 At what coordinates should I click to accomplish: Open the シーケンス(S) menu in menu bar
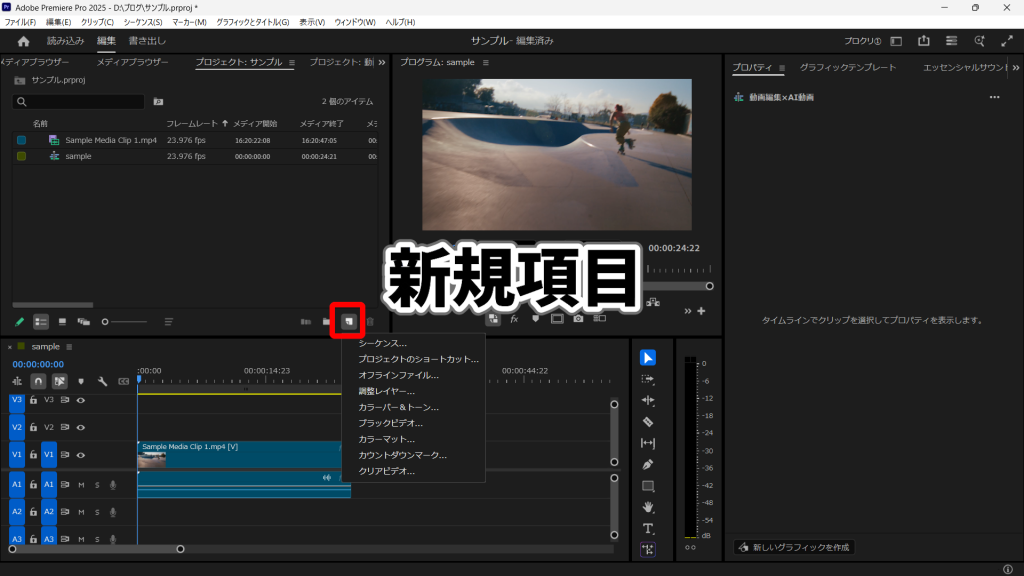[x=143, y=22]
